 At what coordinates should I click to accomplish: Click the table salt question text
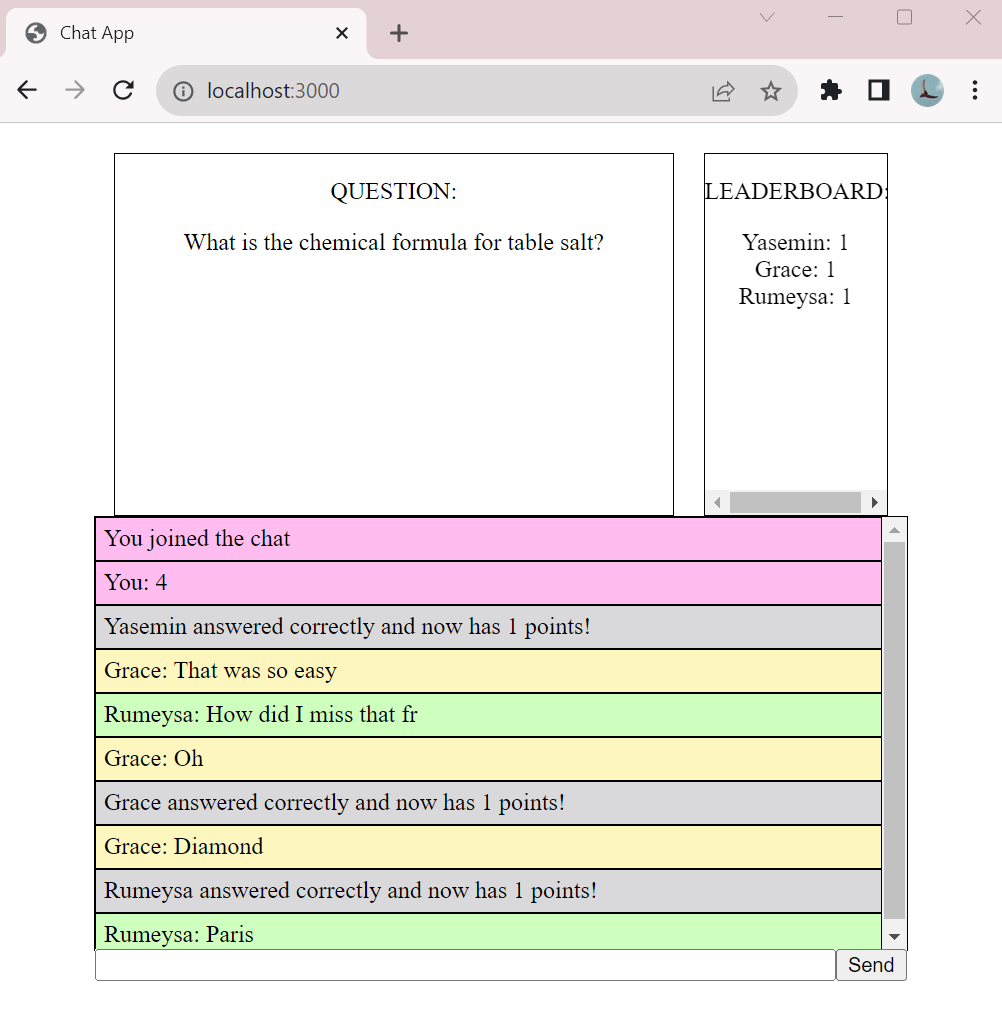click(x=394, y=243)
